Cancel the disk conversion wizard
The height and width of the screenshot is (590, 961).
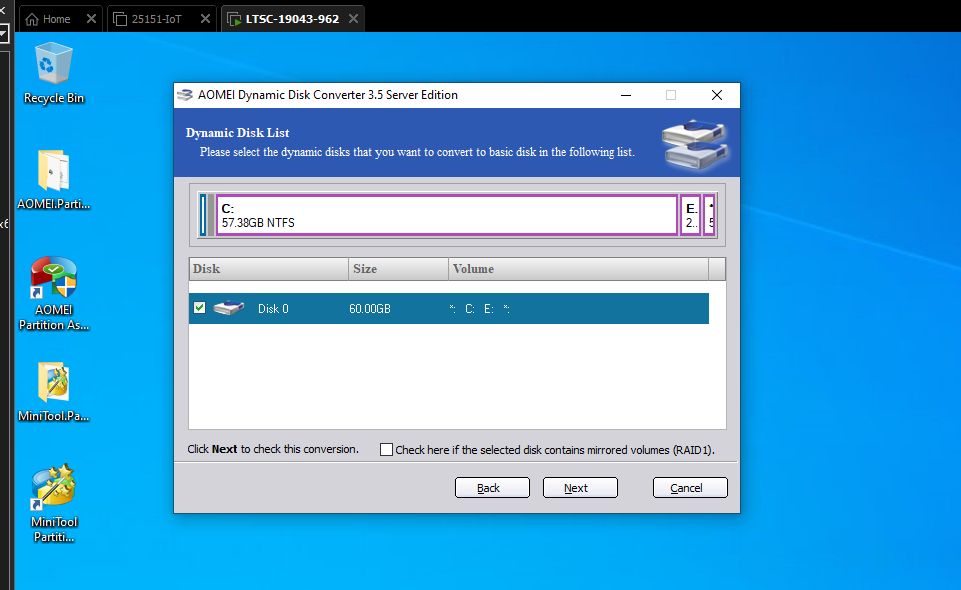(690, 488)
